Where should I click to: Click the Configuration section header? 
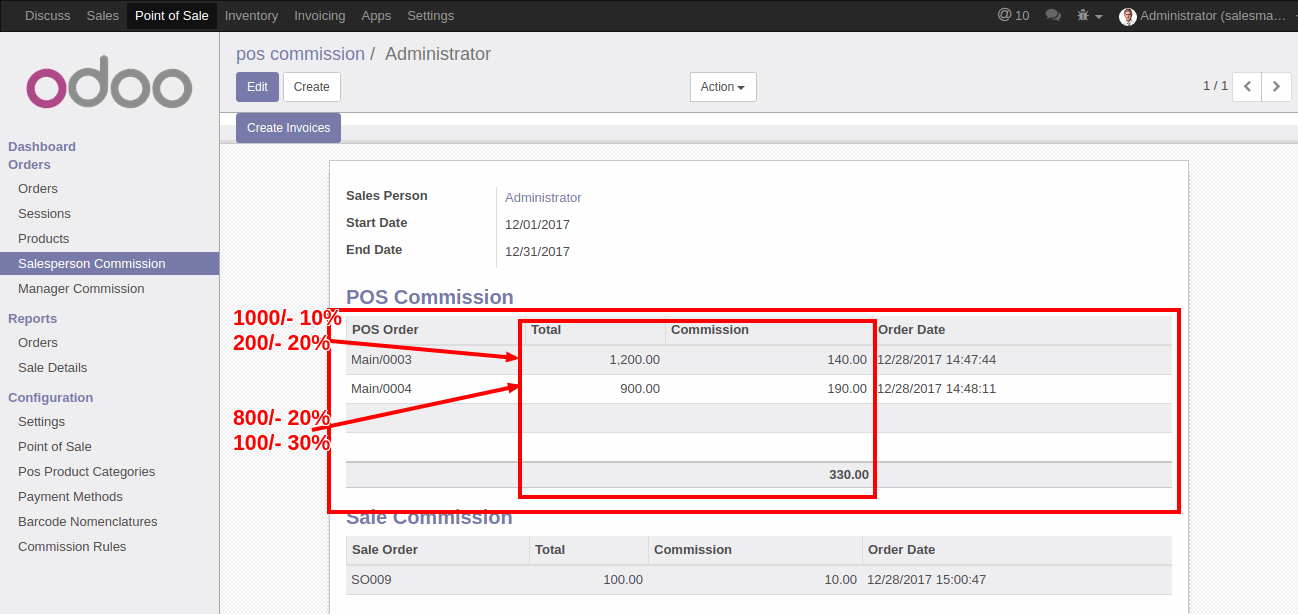51,398
